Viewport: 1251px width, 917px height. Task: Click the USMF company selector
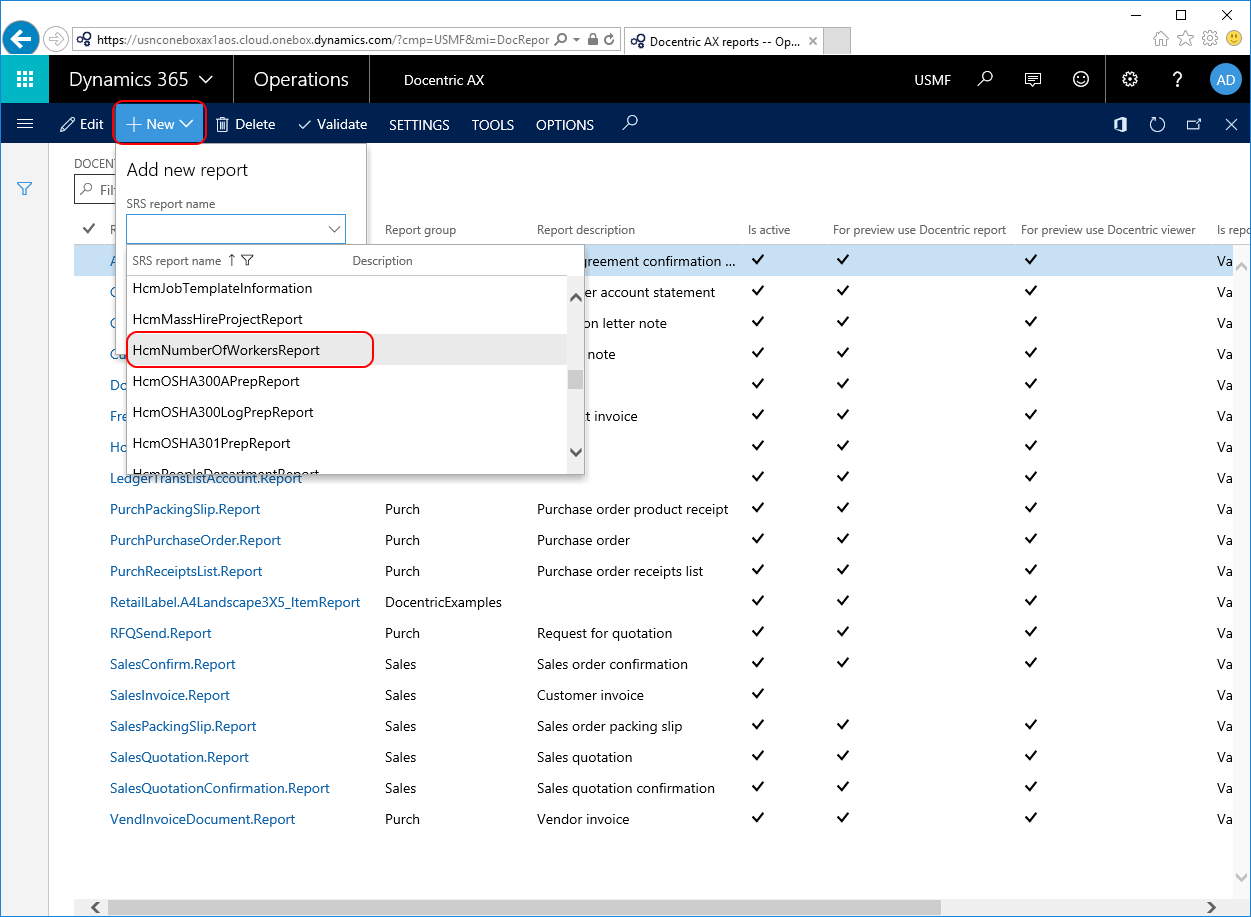[x=933, y=80]
